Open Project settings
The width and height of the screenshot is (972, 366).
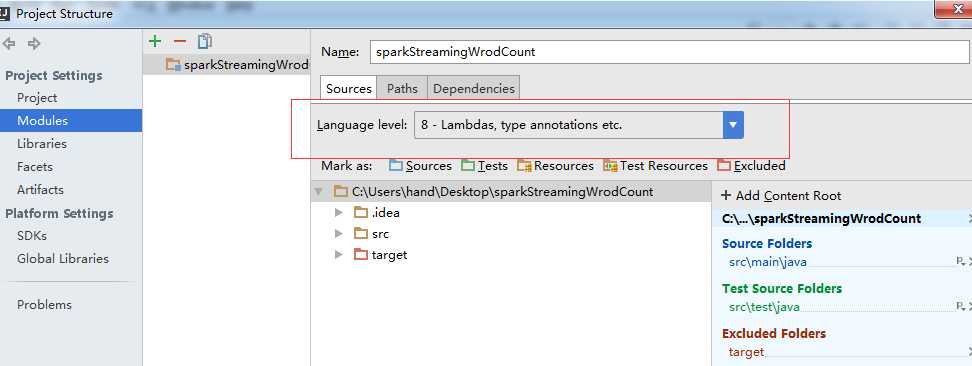click(37, 98)
